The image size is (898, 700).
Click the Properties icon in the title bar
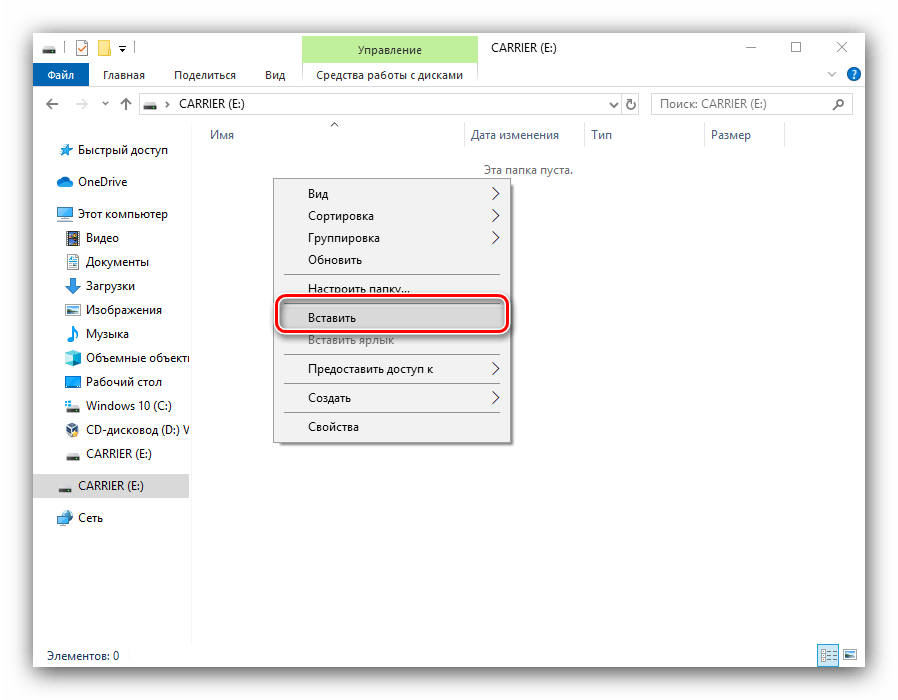click(x=82, y=48)
